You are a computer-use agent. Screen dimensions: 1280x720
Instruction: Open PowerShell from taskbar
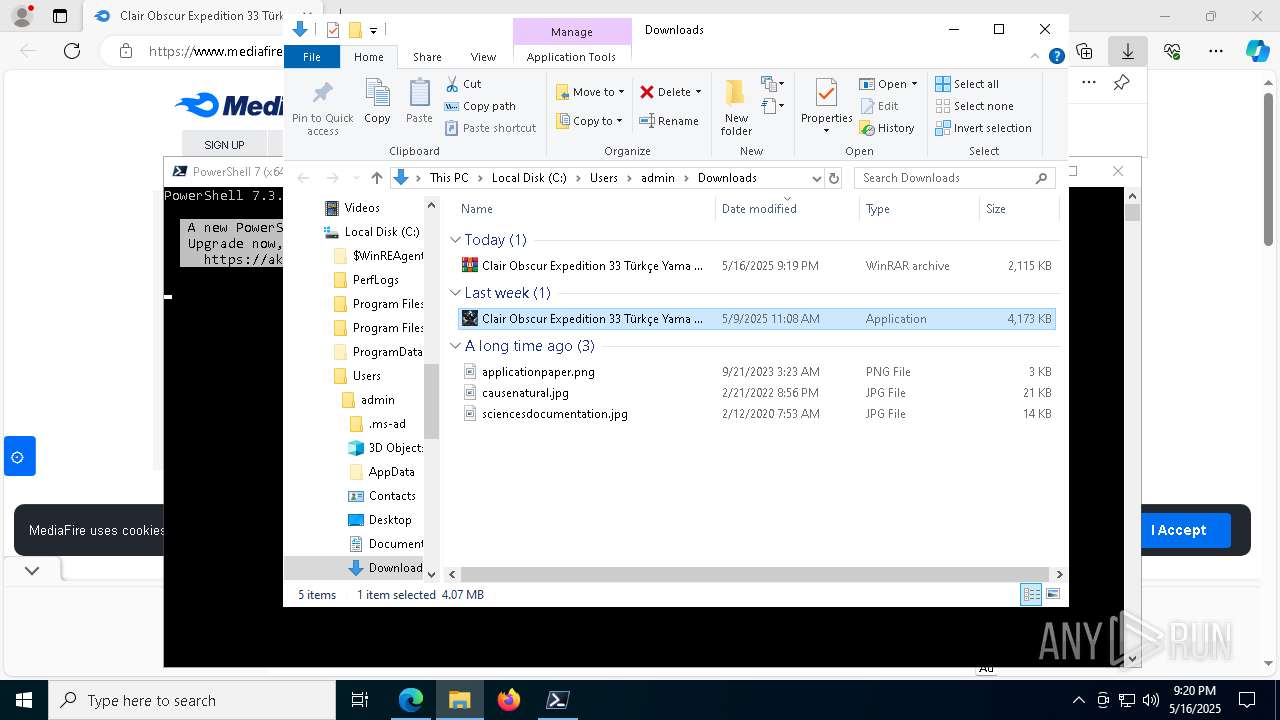tap(558, 700)
